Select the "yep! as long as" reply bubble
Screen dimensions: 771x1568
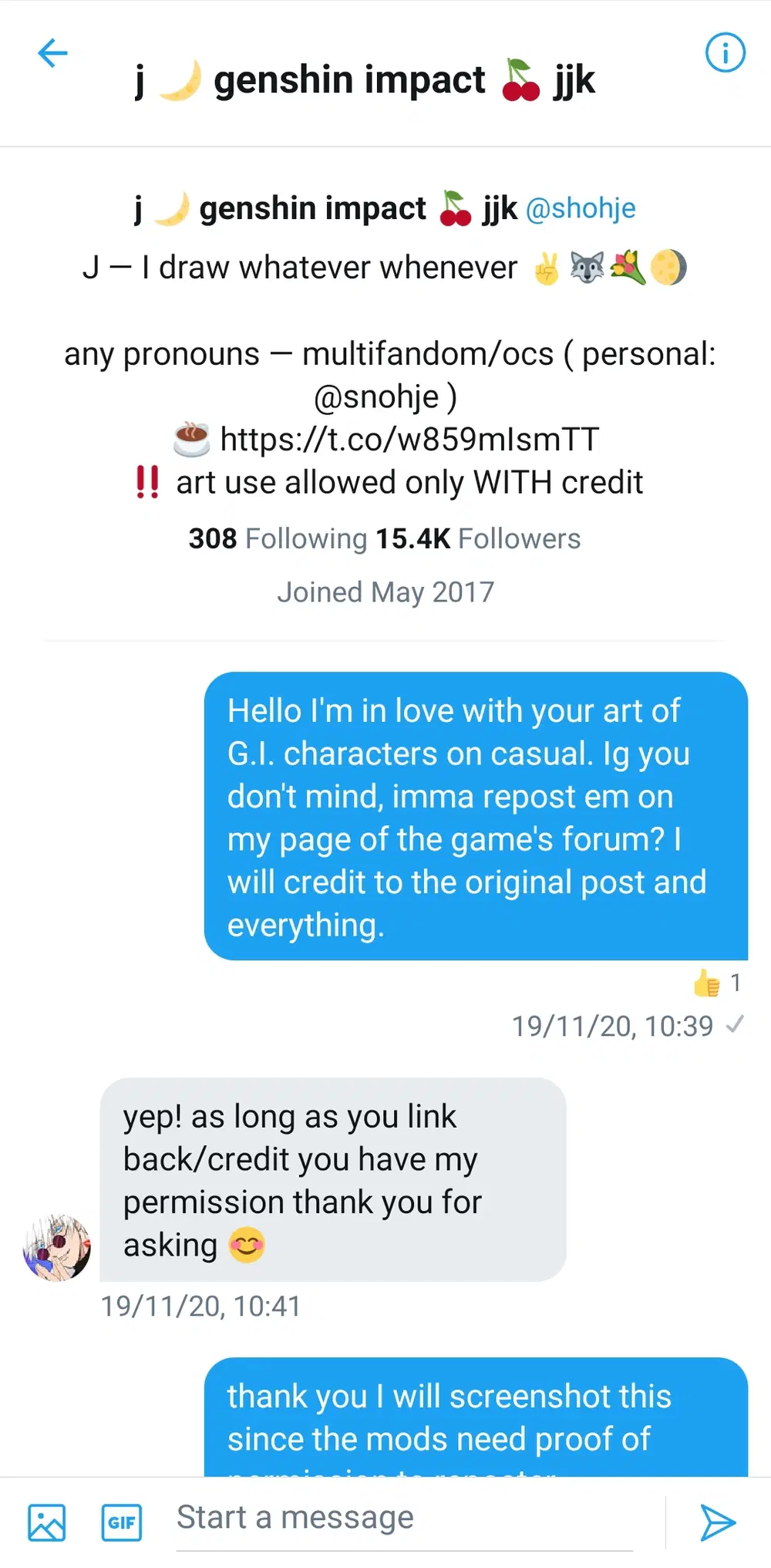[333, 1179]
